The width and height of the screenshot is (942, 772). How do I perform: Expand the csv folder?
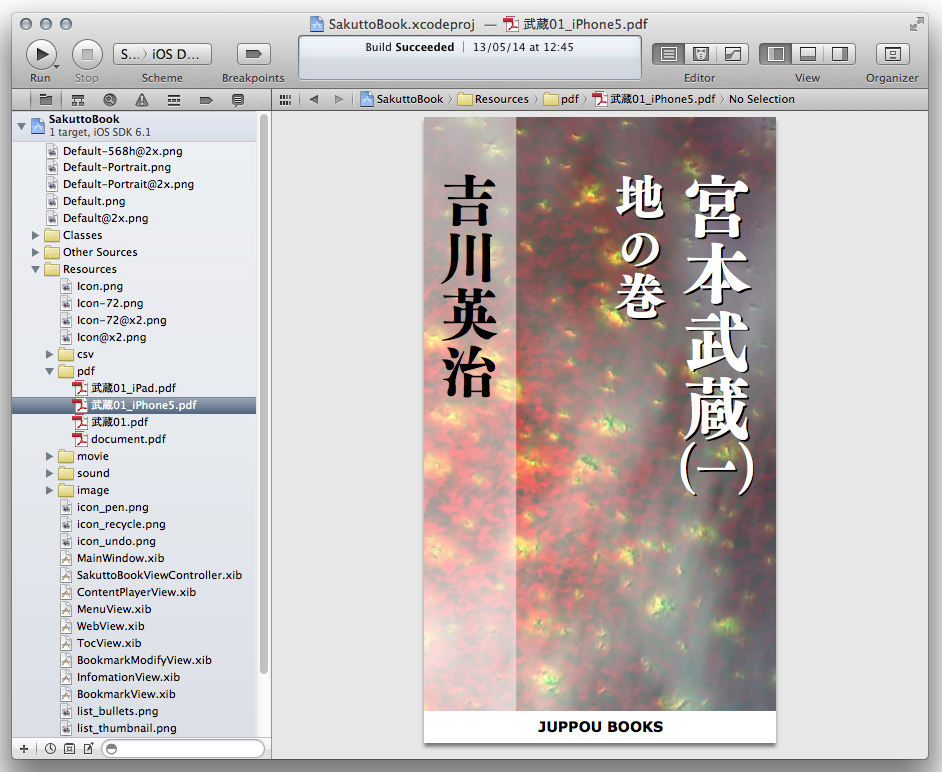[x=49, y=354]
